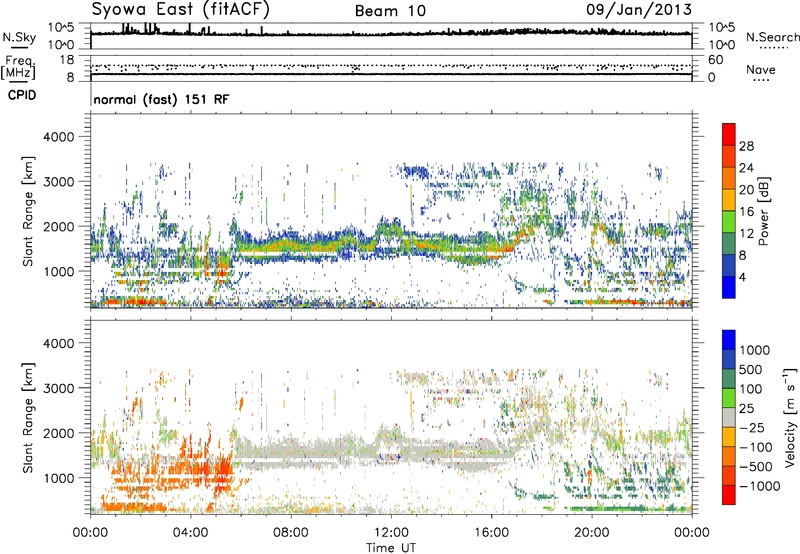
Task: Click the 'N.Search' legend label
Action: click(772, 37)
